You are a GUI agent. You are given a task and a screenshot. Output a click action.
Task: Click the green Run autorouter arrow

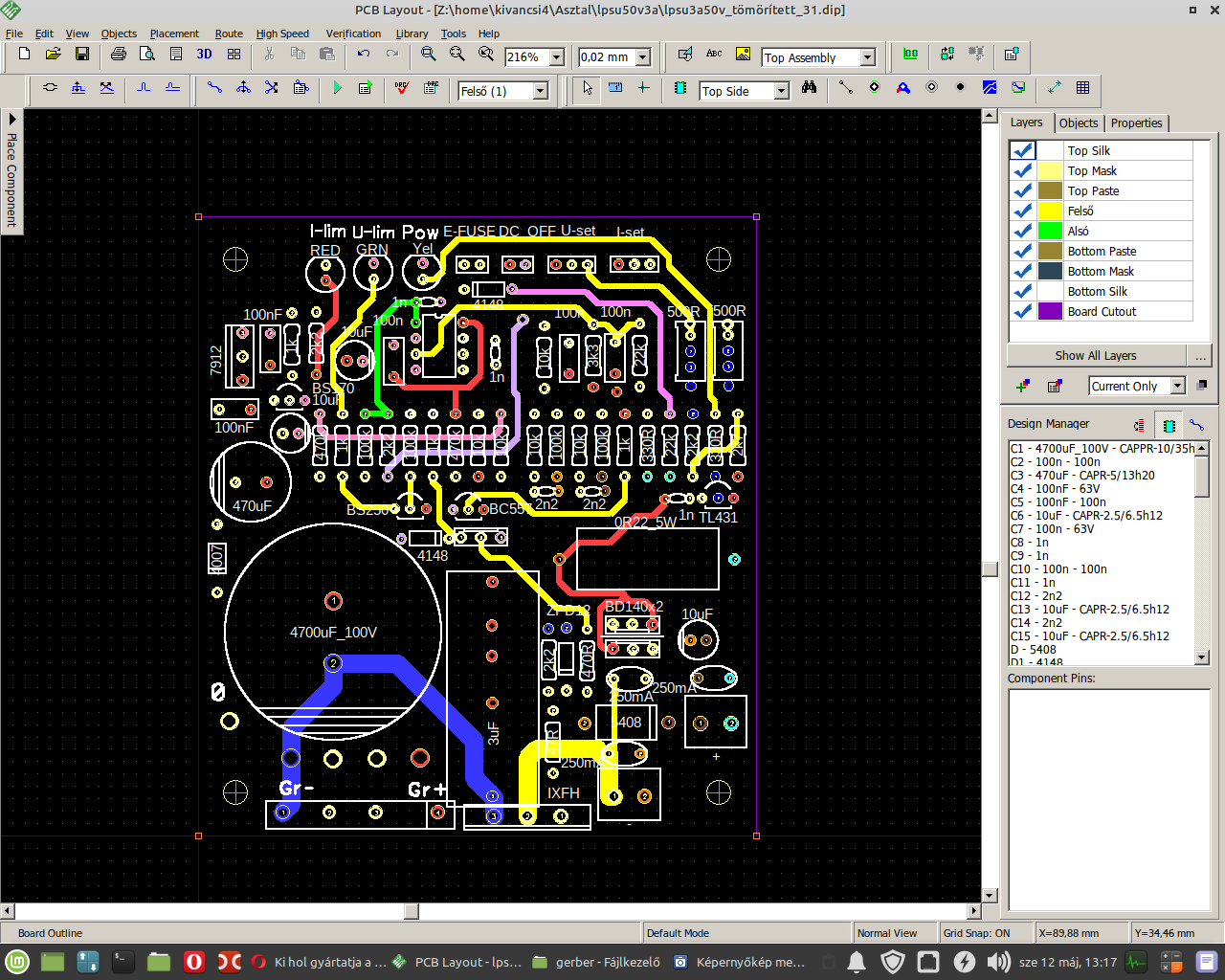pos(337,88)
